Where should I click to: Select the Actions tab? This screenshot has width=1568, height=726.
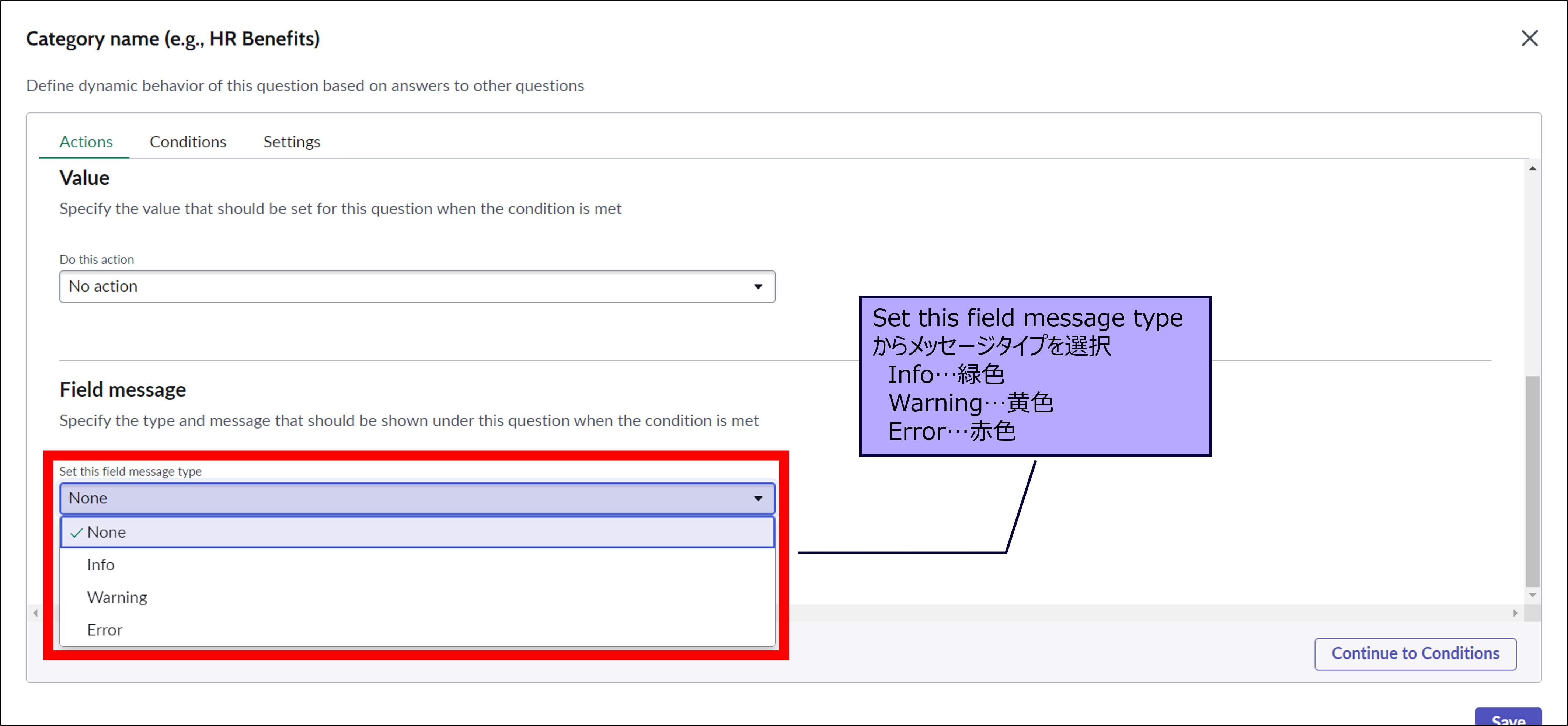click(86, 142)
